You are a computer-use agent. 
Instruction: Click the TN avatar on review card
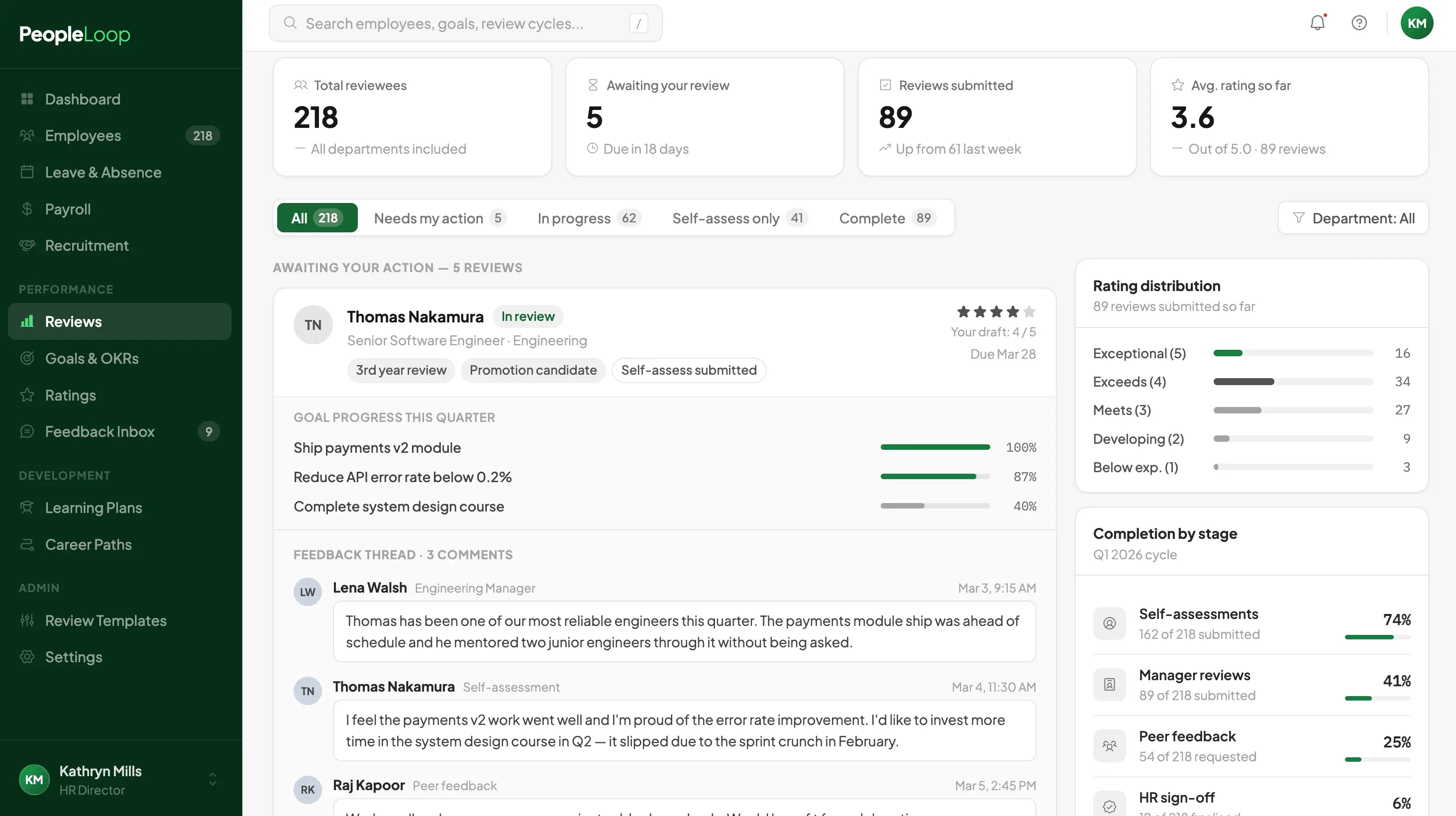(313, 324)
